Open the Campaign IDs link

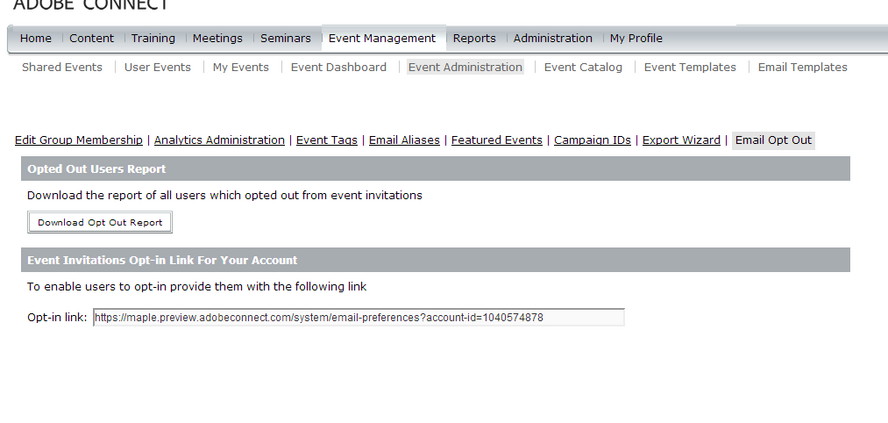[x=592, y=140]
